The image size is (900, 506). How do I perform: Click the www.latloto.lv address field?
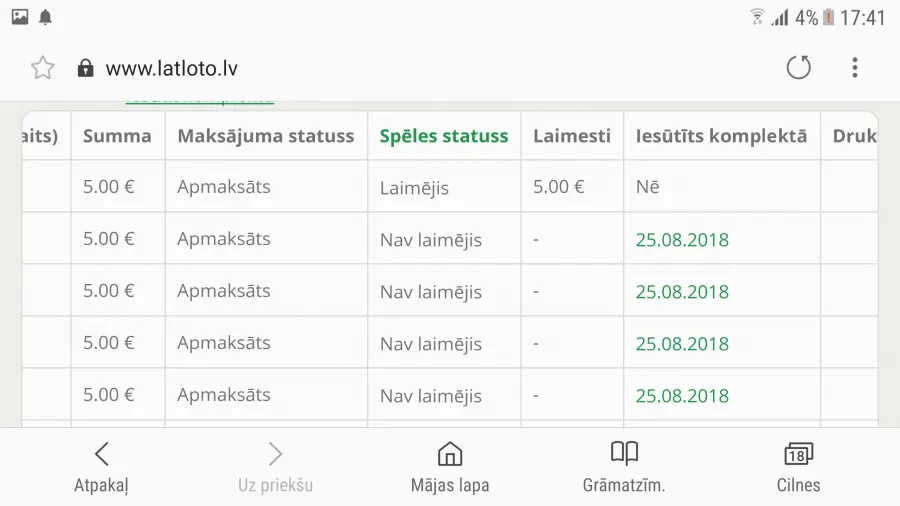click(x=172, y=68)
